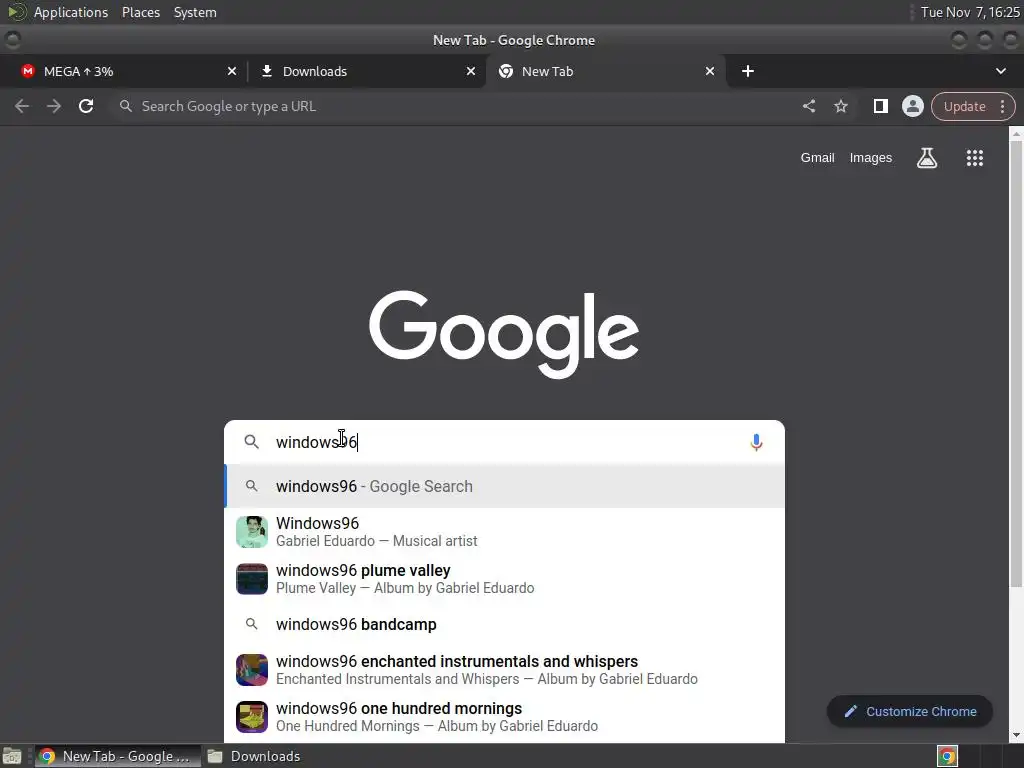Select the 'windows96 bandcamp' suggestion

(x=504, y=624)
